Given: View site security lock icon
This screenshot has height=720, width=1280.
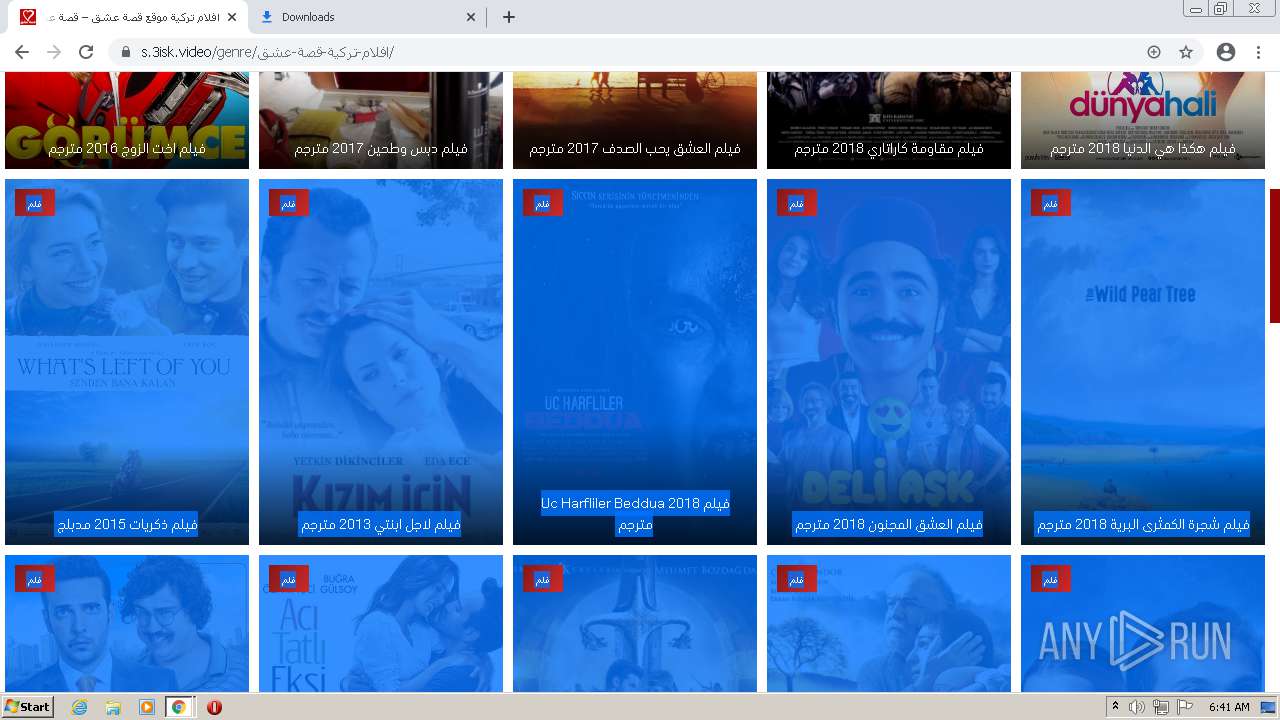Looking at the screenshot, I should tap(126, 52).
